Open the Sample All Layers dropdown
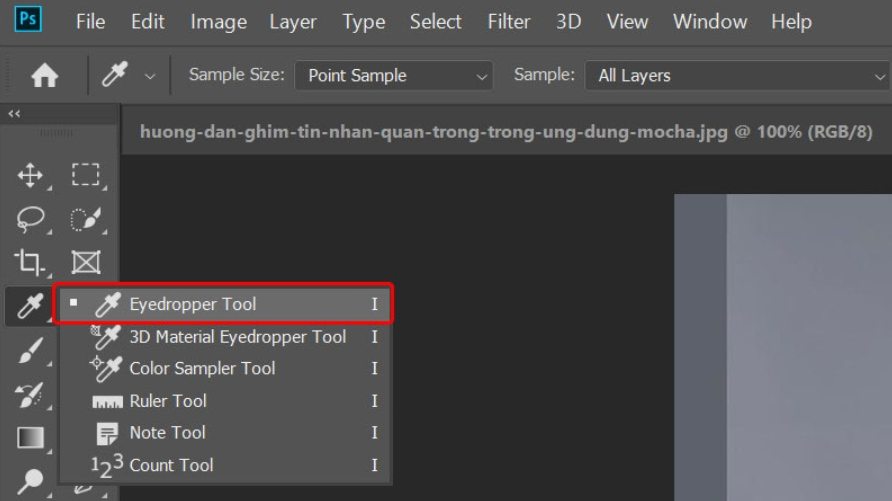Screen dimensions: 892x501 click(x=738, y=75)
